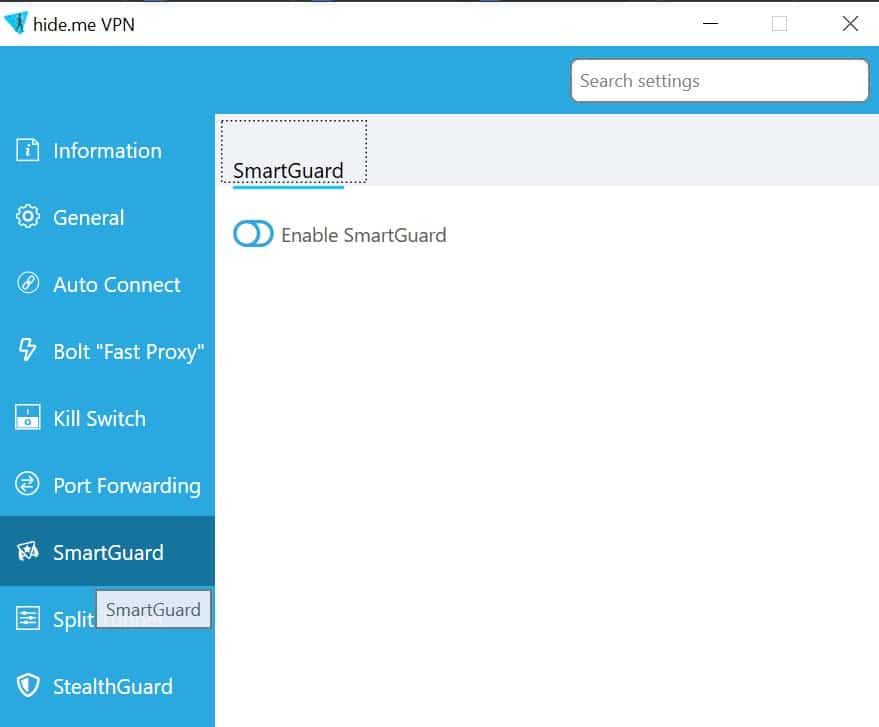This screenshot has width=879, height=727.
Task: Click the Information sidebar icon
Action: point(27,150)
